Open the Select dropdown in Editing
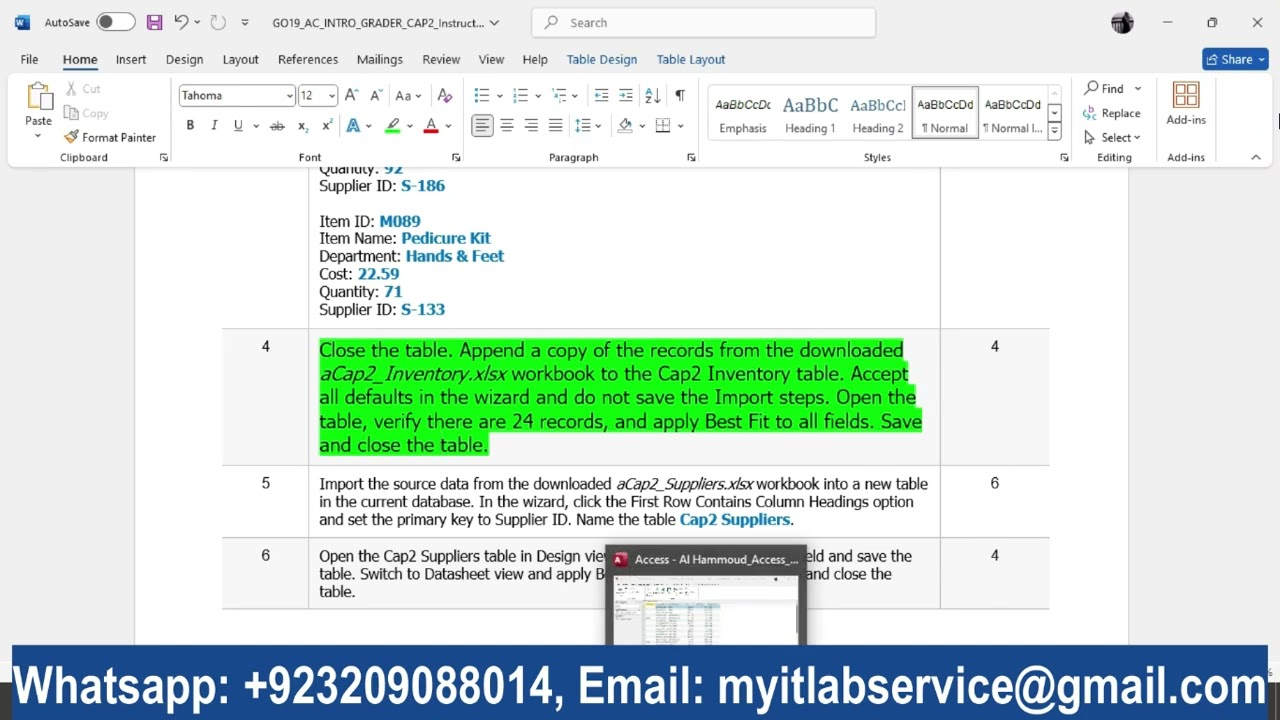The height and width of the screenshot is (720, 1280). (x=1113, y=137)
